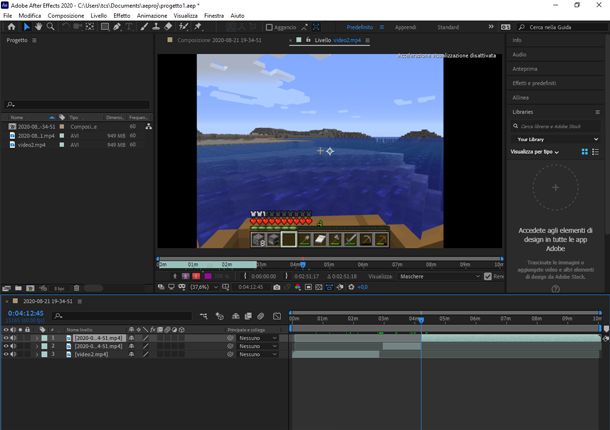This screenshot has height=430, width=610.
Task: Open parent dropdown Nessuno for layer 2
Action: click(x=257, y=346)
